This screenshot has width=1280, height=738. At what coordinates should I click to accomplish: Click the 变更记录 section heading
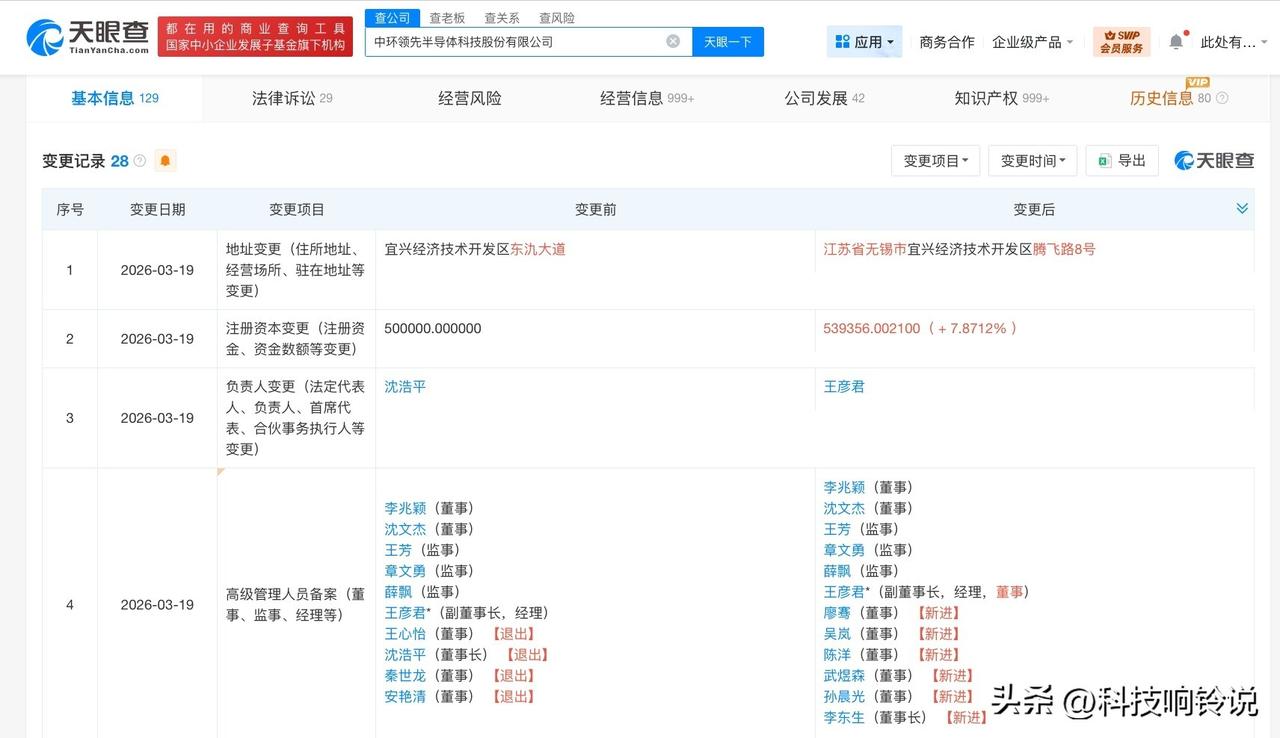[x=73, y=161]
